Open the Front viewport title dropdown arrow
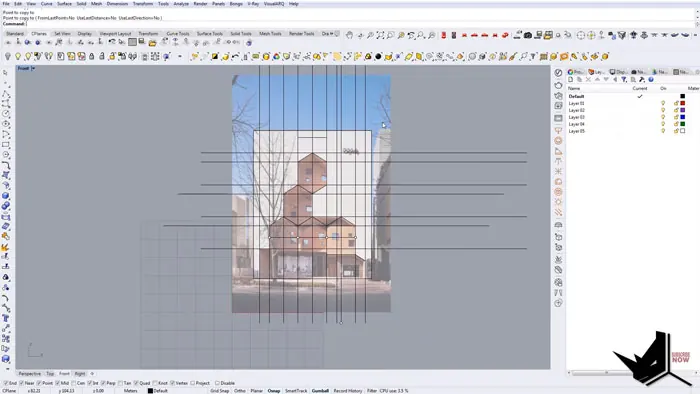700x394 pixels. coord(33,68)
